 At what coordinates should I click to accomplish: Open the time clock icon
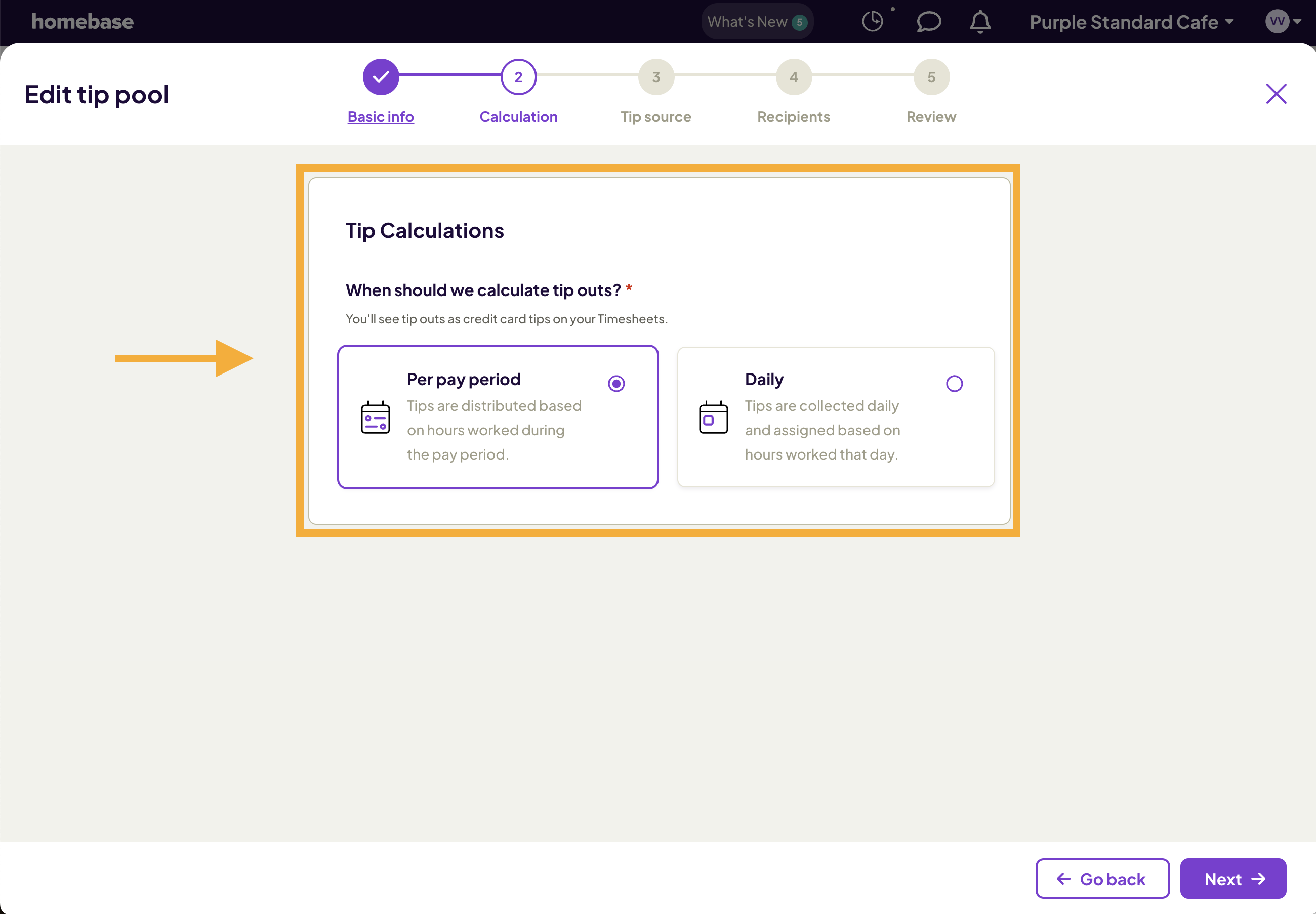pos(872,21)
